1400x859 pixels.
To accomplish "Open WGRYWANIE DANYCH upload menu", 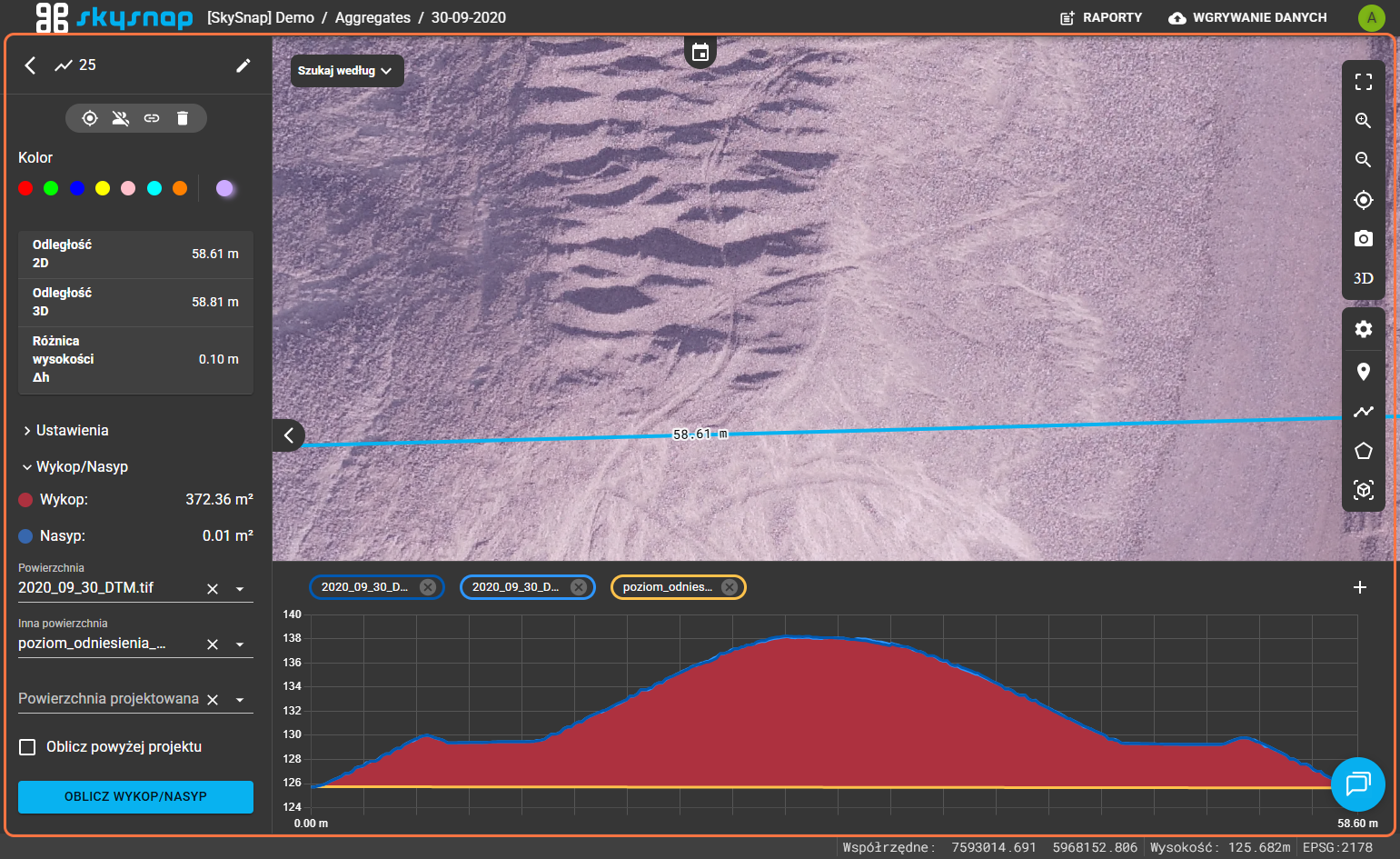I will [1247, 17].
